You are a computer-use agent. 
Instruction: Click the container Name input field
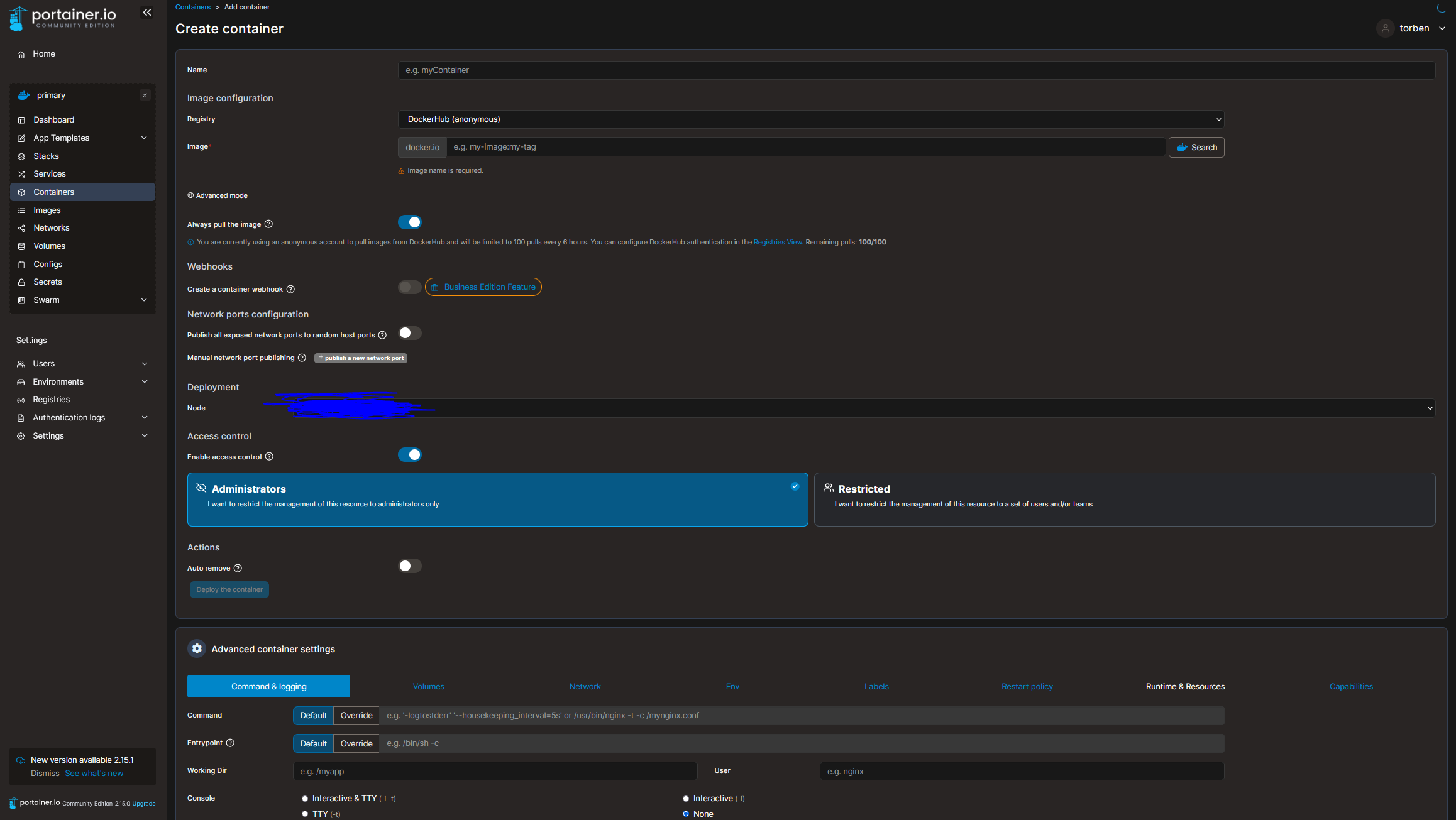916,70
